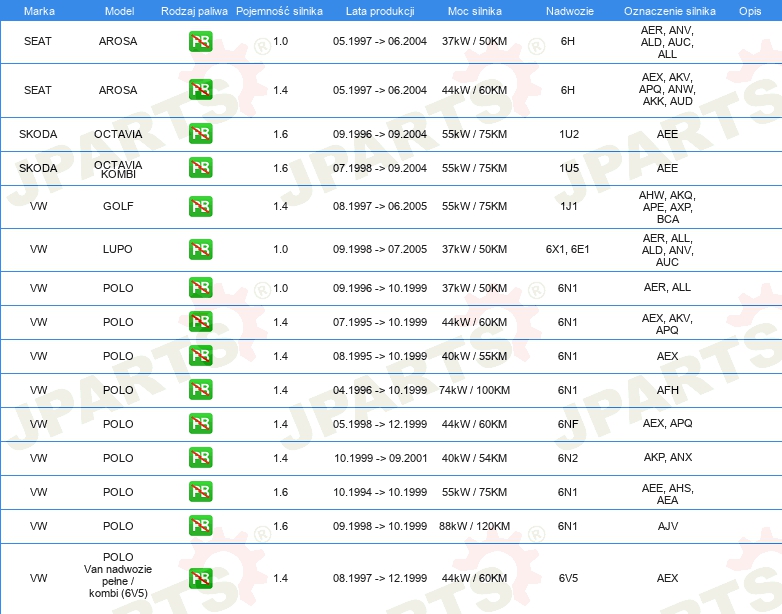Click the power value 88kW / 120KM
Image resolution: width=782 pixels, height=614 pixels.
point(474,526)
